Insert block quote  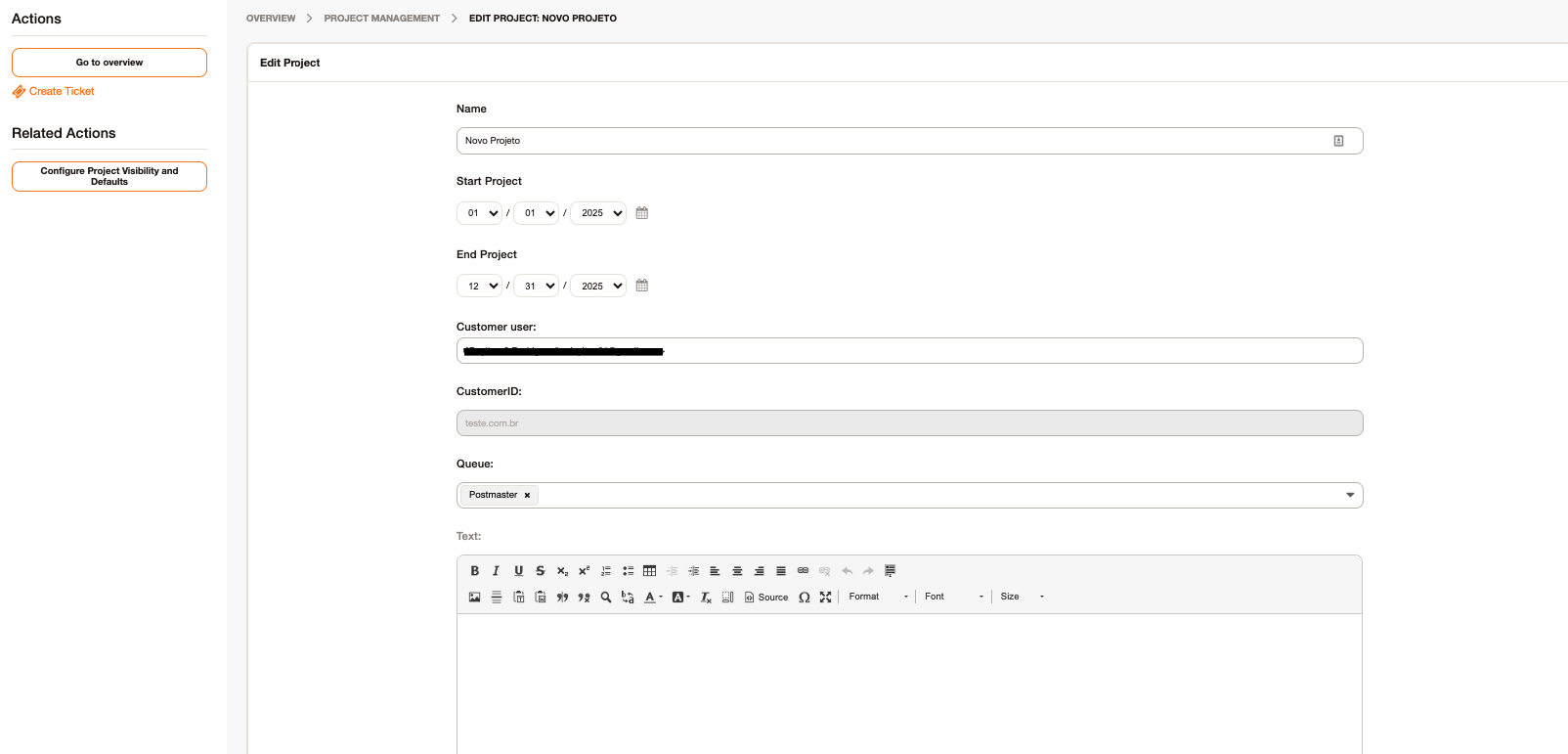click(x=562, y=597)
